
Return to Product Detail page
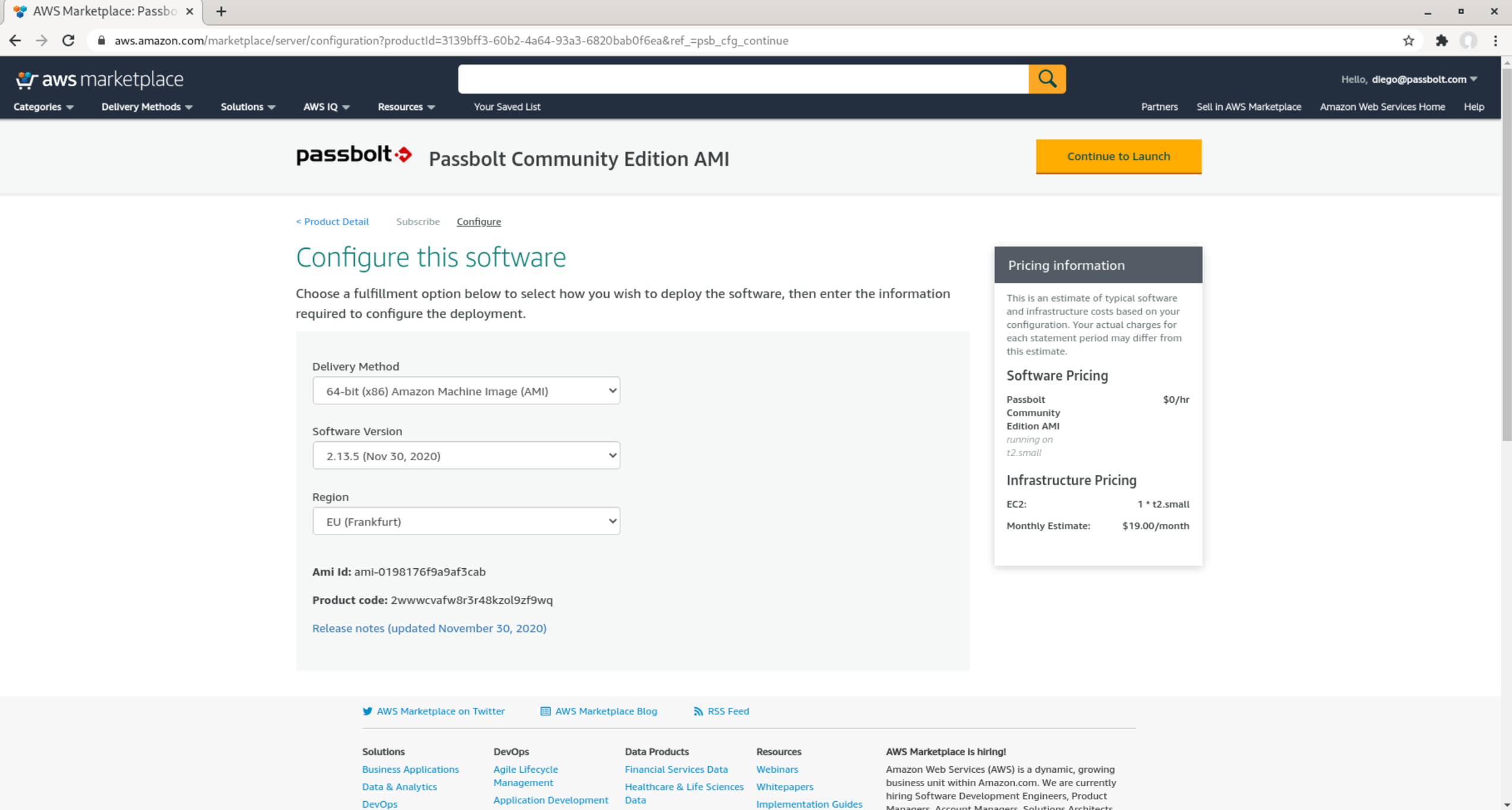(x=332, y=222)
